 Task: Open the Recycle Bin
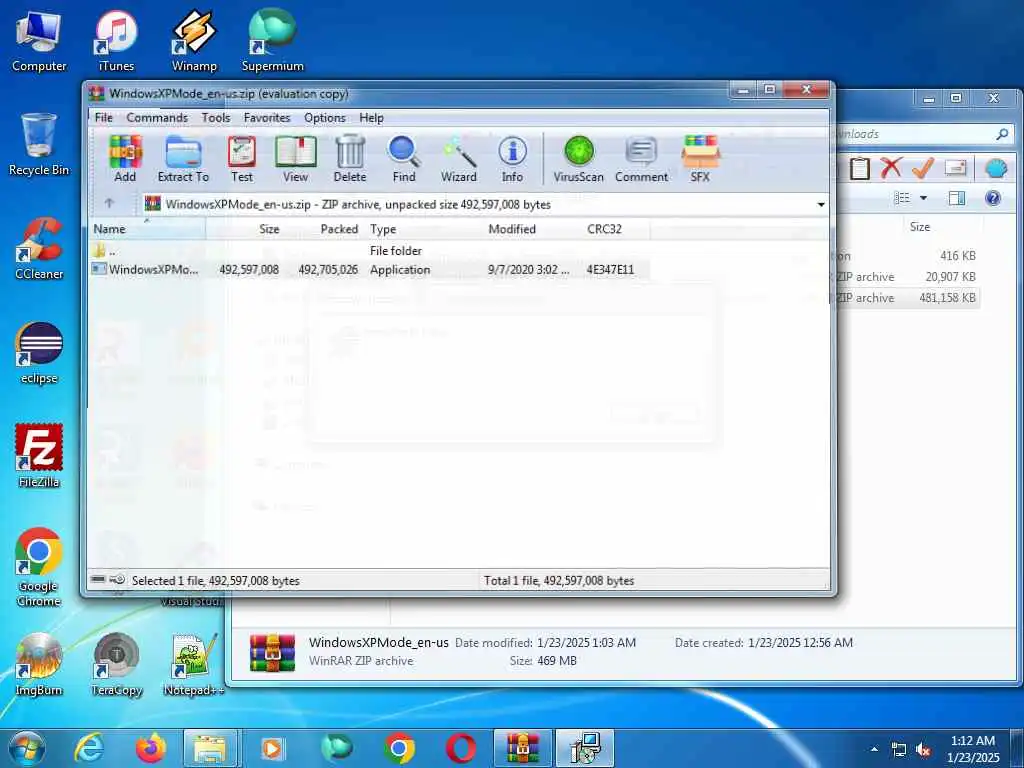[x=39, y=144]
